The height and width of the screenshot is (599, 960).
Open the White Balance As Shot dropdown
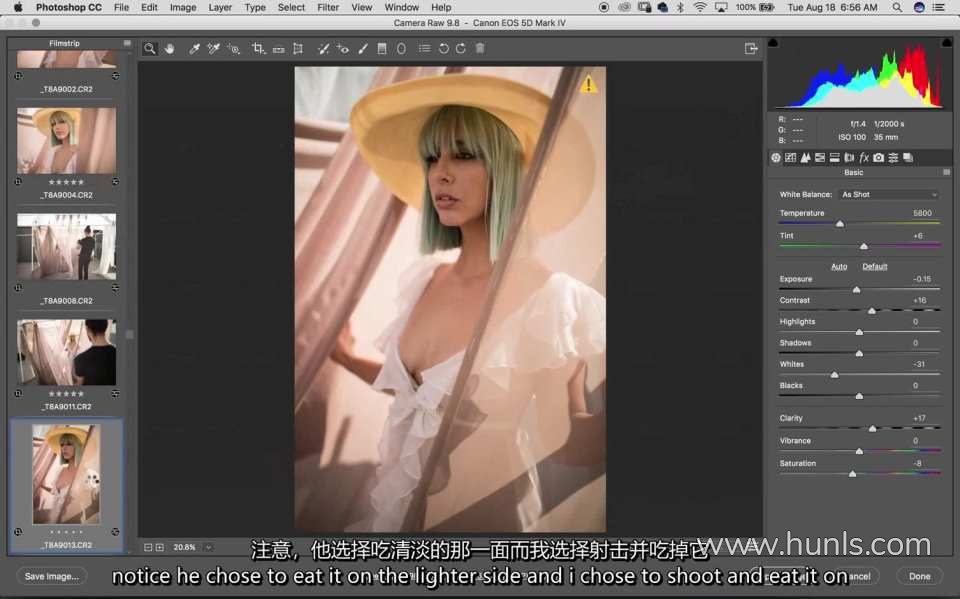[x=889, y=195]
